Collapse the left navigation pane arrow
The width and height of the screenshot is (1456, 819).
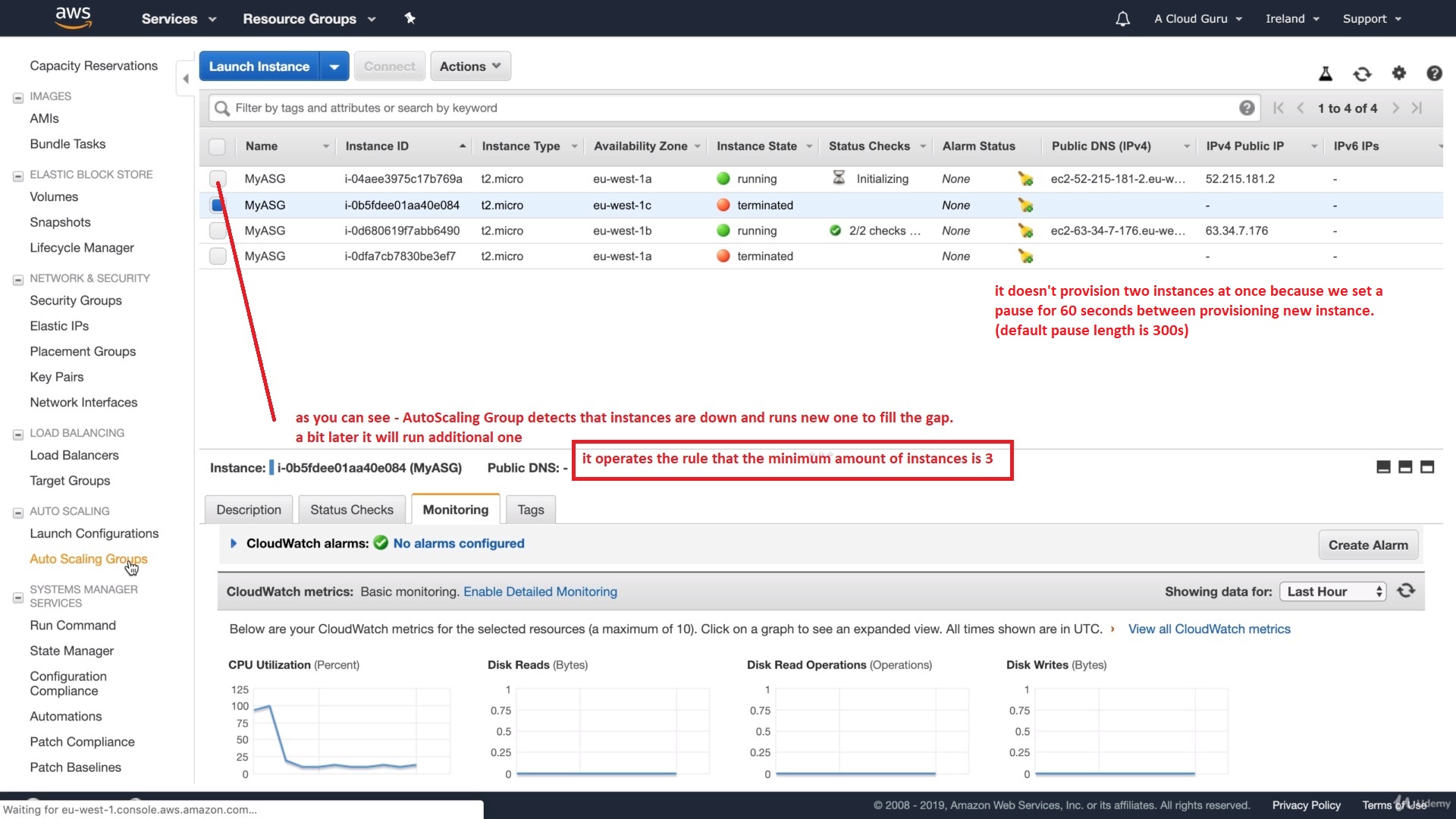[x=186, y=79]
